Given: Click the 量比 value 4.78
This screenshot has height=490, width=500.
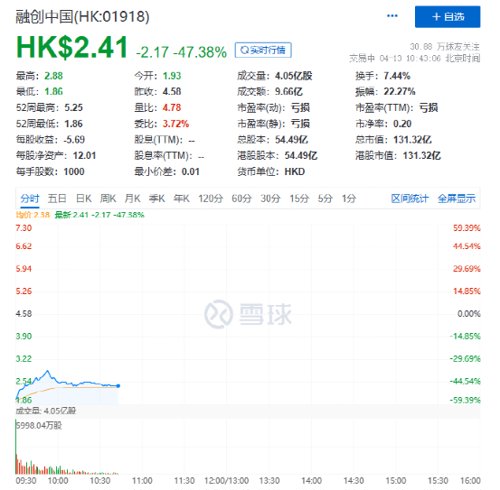Looking at the screenshot, I should click(172, 108).
